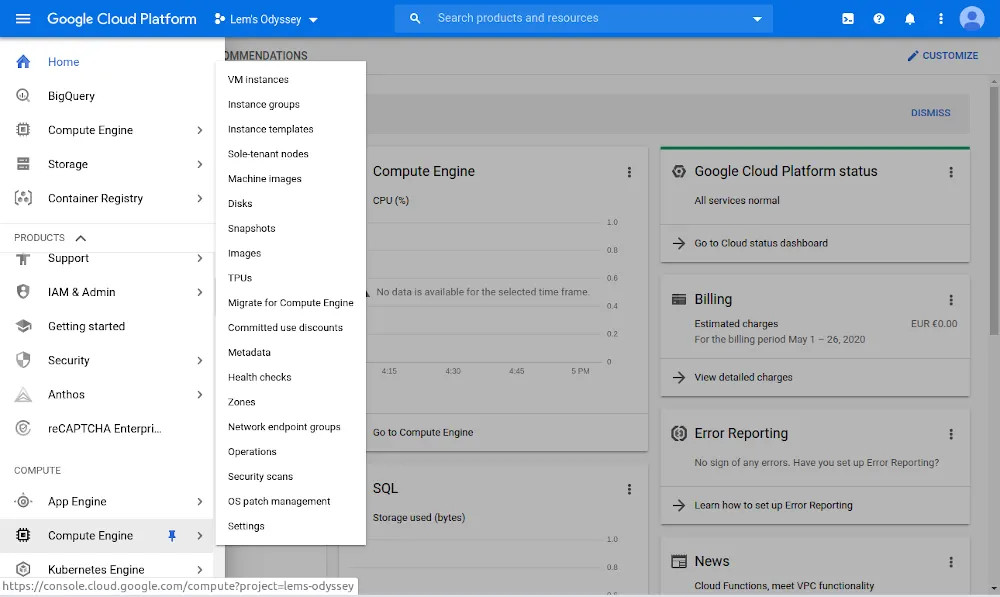Viewport: 1000px width, 597px height.
Task: Click the BigQuery icon in sidebar
Action: [x=23, y=96]
